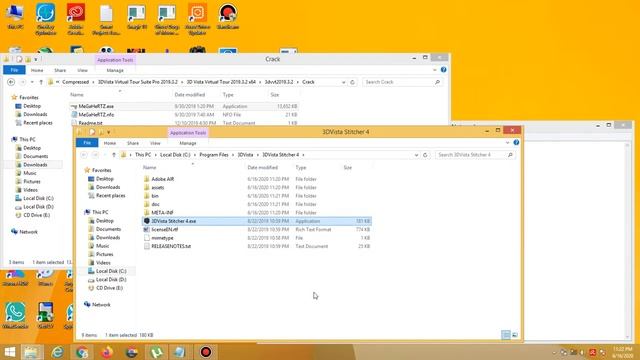Switch to details view in 3DVista Stitcher window

point(506,335)
